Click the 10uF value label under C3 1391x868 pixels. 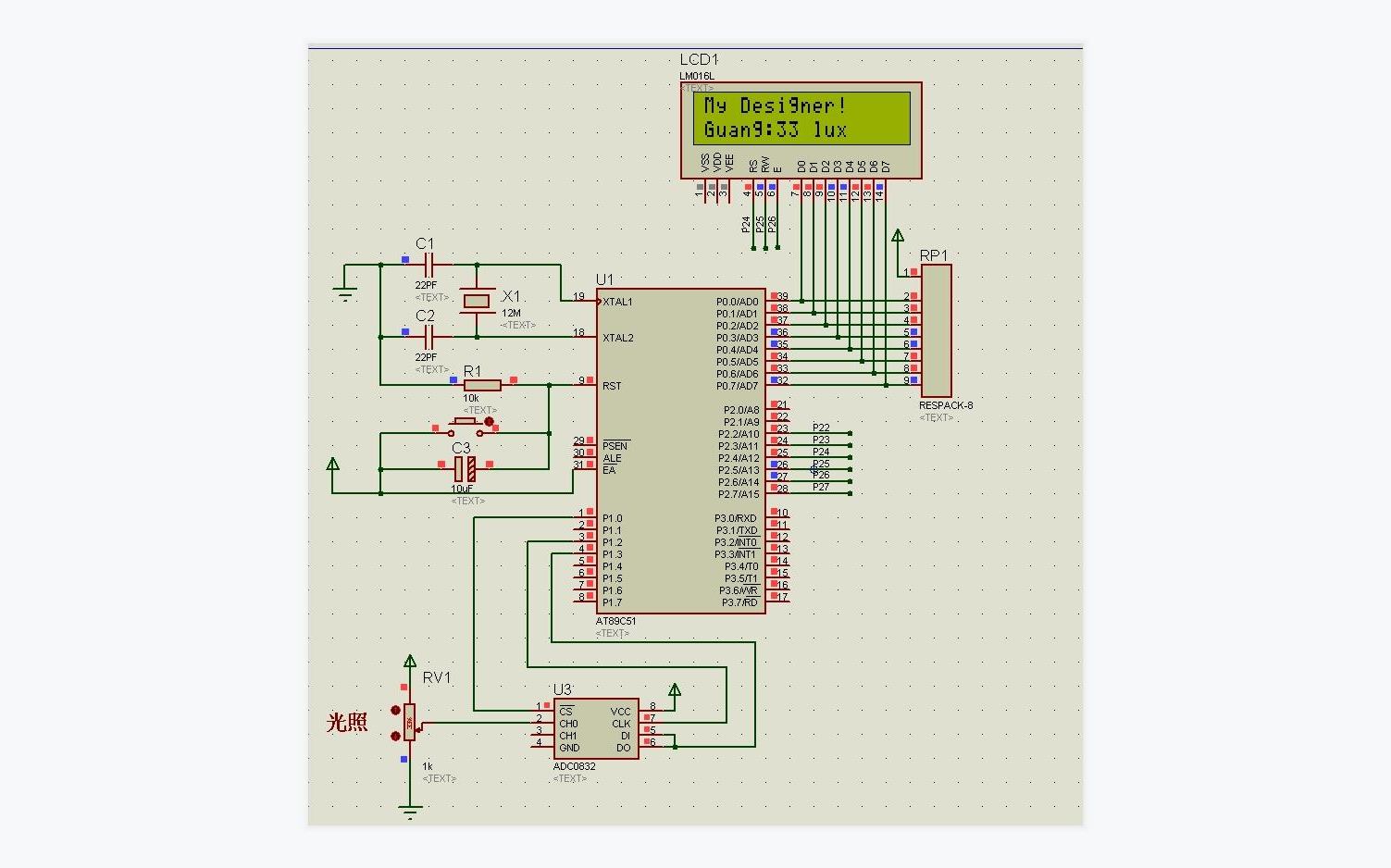tap(462, 489)
